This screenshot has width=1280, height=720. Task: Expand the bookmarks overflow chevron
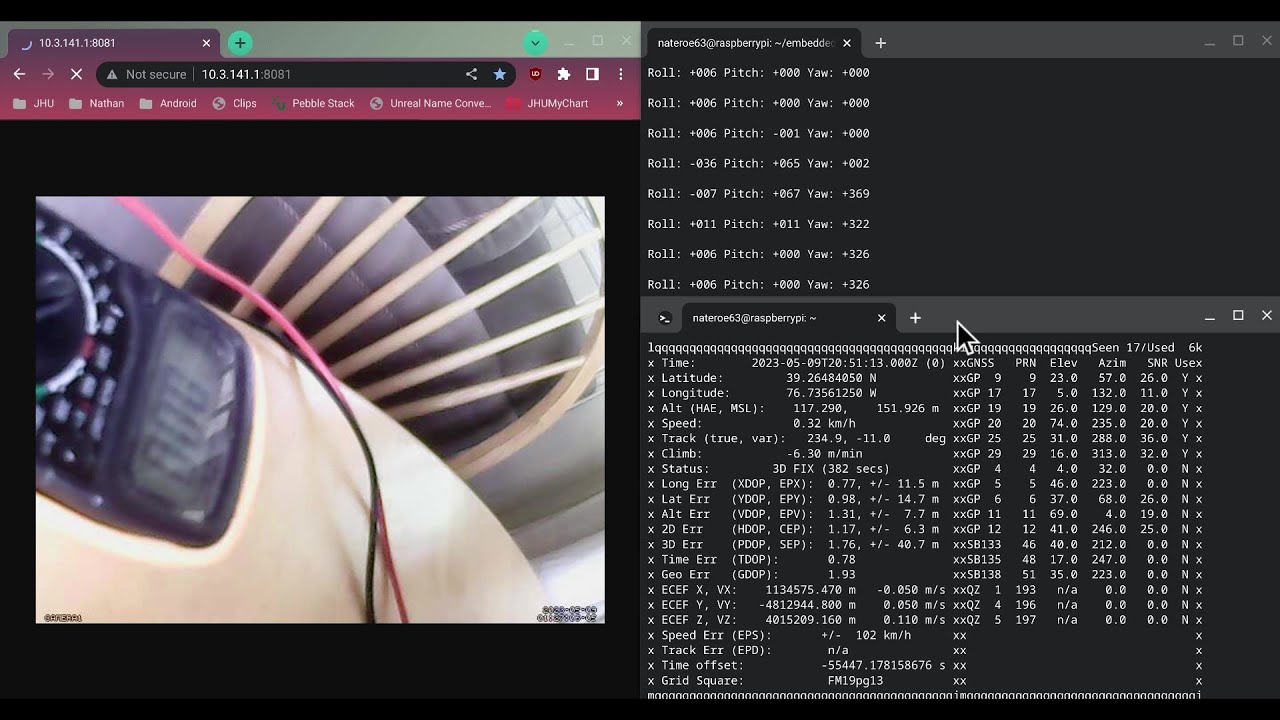620,103
